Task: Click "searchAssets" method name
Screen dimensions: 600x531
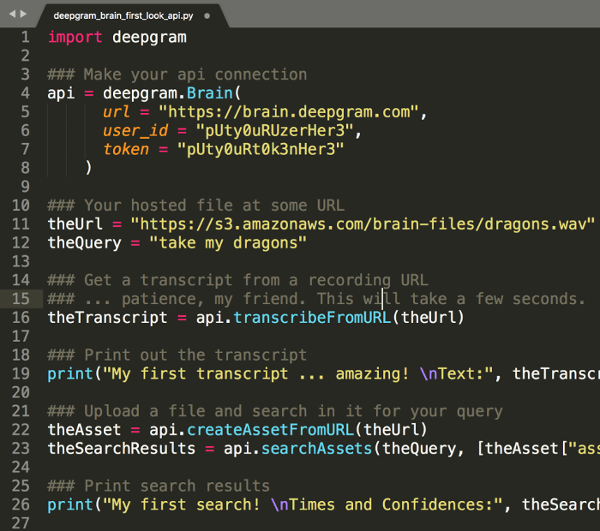Action: coord(316,449)
